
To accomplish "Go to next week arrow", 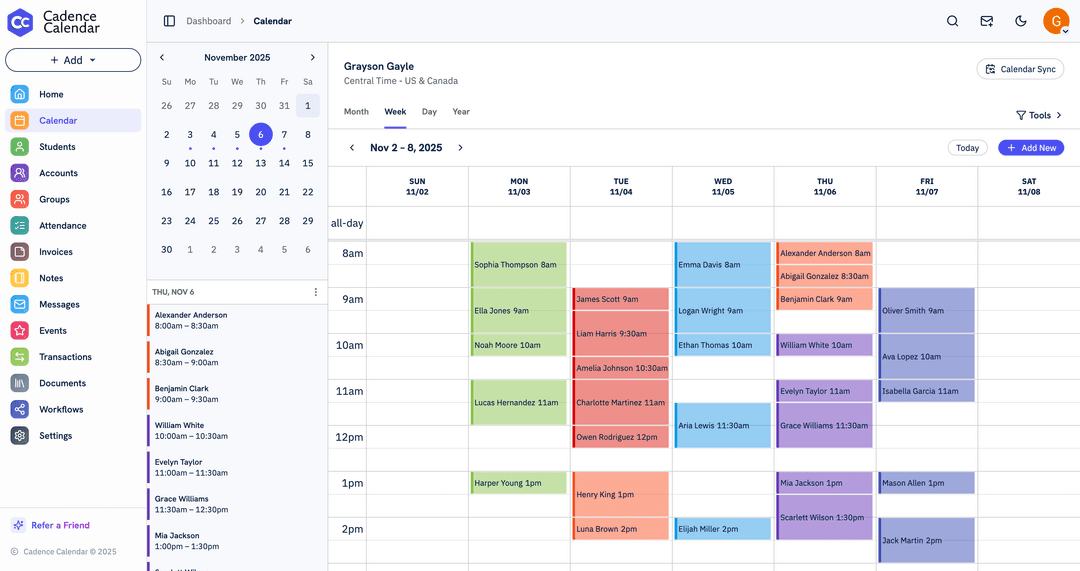I will click(461, 147).
